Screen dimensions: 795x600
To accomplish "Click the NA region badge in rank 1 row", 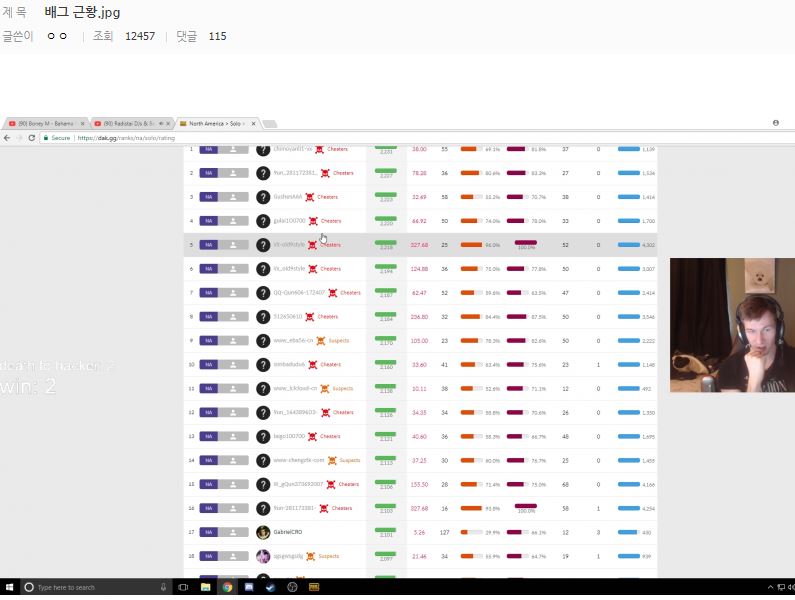I will (x=209, y=149).
